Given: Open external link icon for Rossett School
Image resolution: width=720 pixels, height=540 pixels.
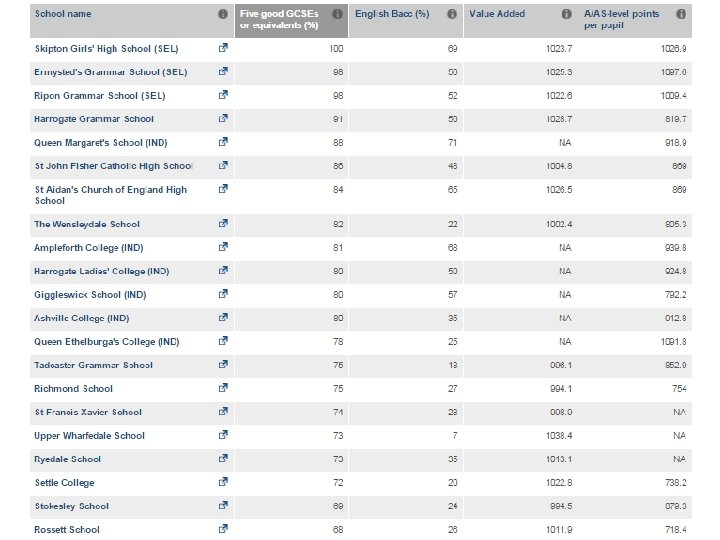Looking at the screenshot, I should [x=222, y=529].
